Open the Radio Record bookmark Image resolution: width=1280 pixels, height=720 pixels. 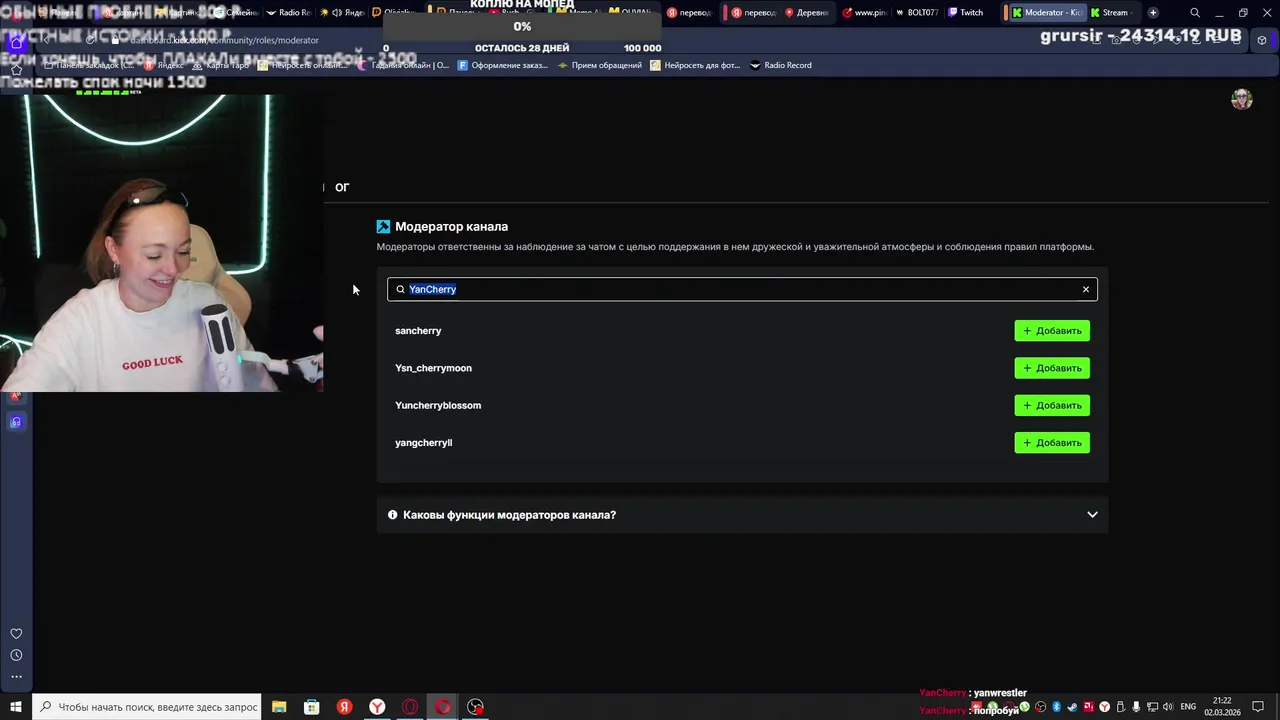781,65
